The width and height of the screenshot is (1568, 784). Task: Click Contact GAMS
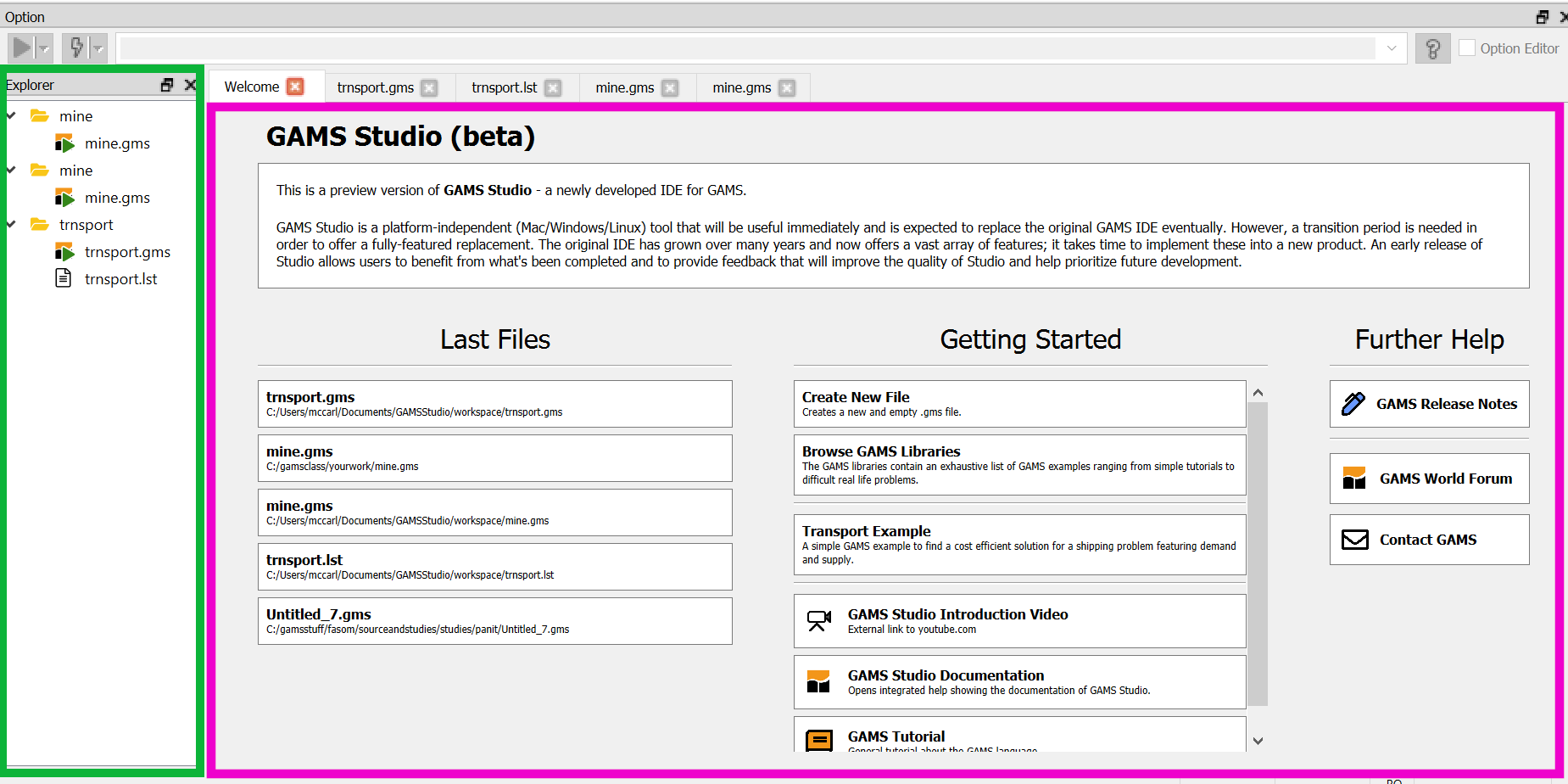click(1430, 540)
